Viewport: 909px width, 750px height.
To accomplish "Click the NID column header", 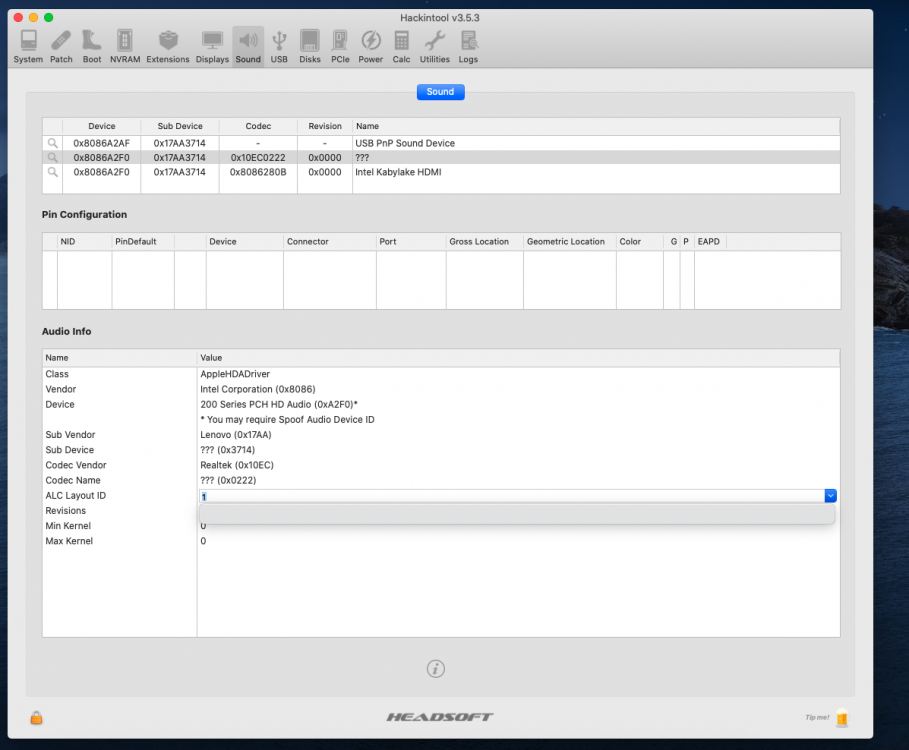I will coord(84,241).
